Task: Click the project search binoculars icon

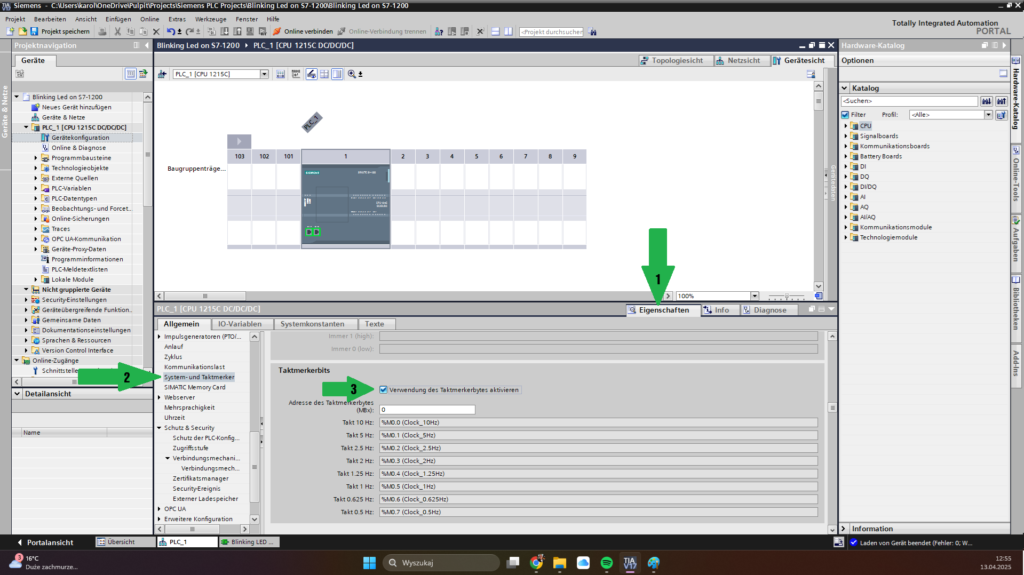Action: [x=593, y=31]
